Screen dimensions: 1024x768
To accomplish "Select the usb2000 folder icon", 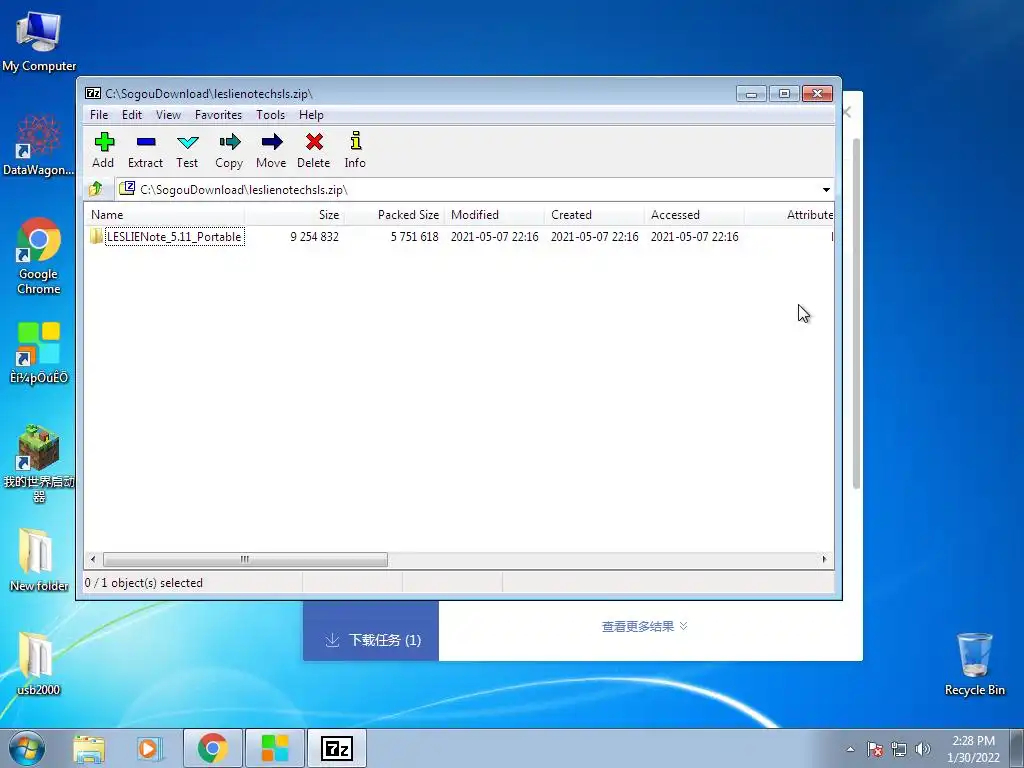I will (39, 664).
